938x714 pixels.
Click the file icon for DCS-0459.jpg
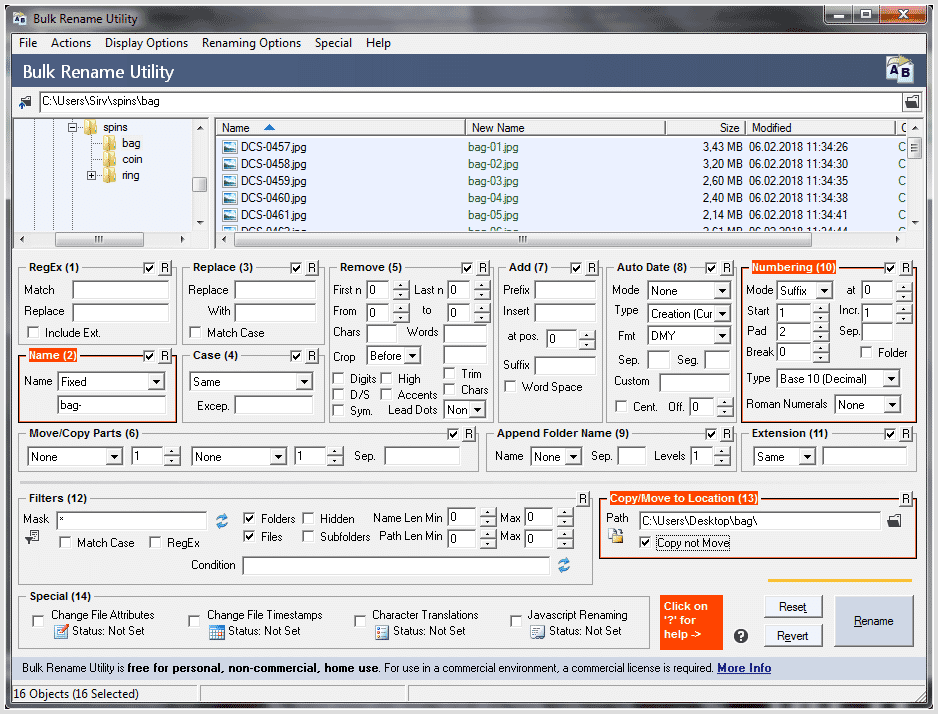(x=229, y=181)
